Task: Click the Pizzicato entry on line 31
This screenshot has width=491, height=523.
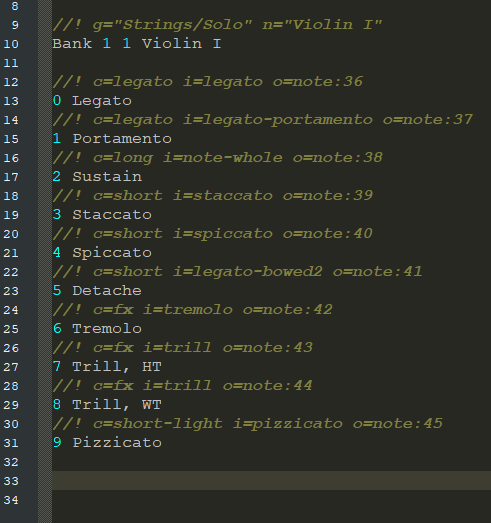Action: (117, 443)
